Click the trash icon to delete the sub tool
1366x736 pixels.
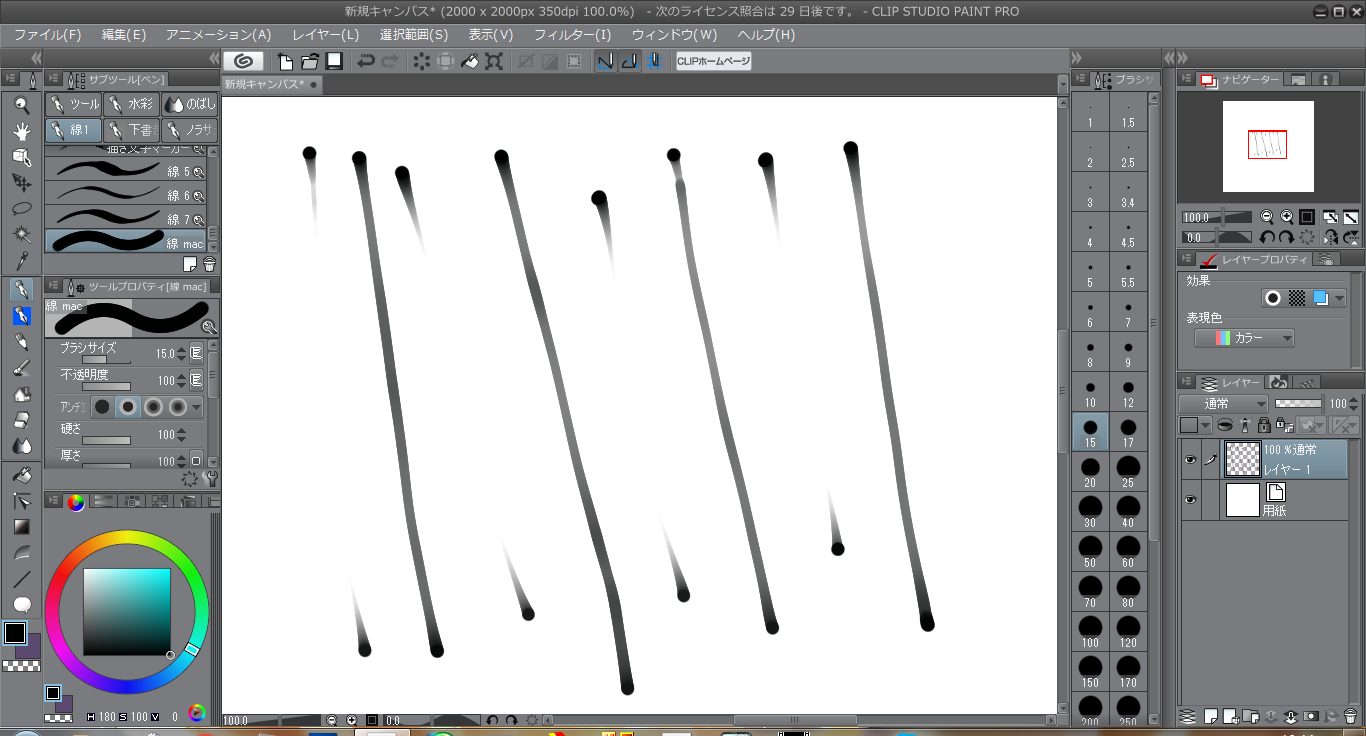[x=209, y=264]
